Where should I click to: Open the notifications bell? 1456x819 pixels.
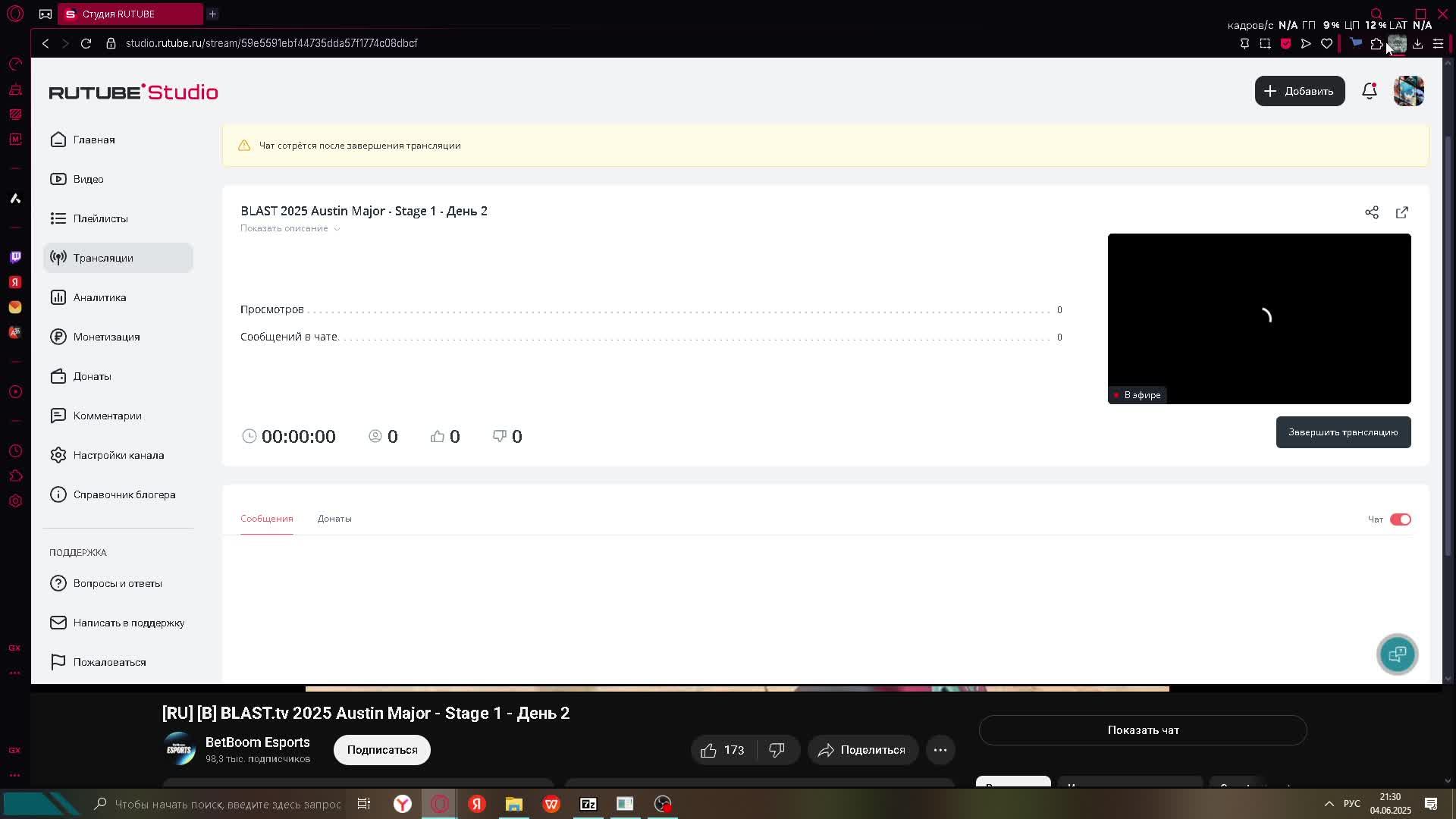pyautogui.click(x=1370, y=91)
